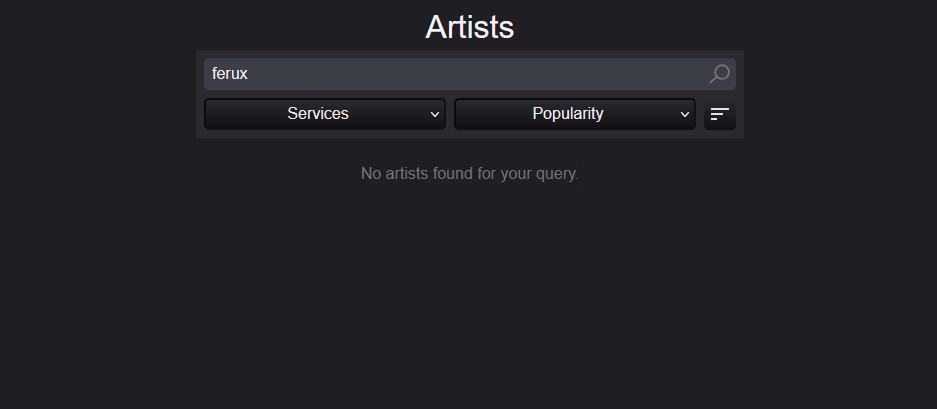Click the chevron arrow on Services dropdown
Screen dimensions: 937x409
(435, 115)
